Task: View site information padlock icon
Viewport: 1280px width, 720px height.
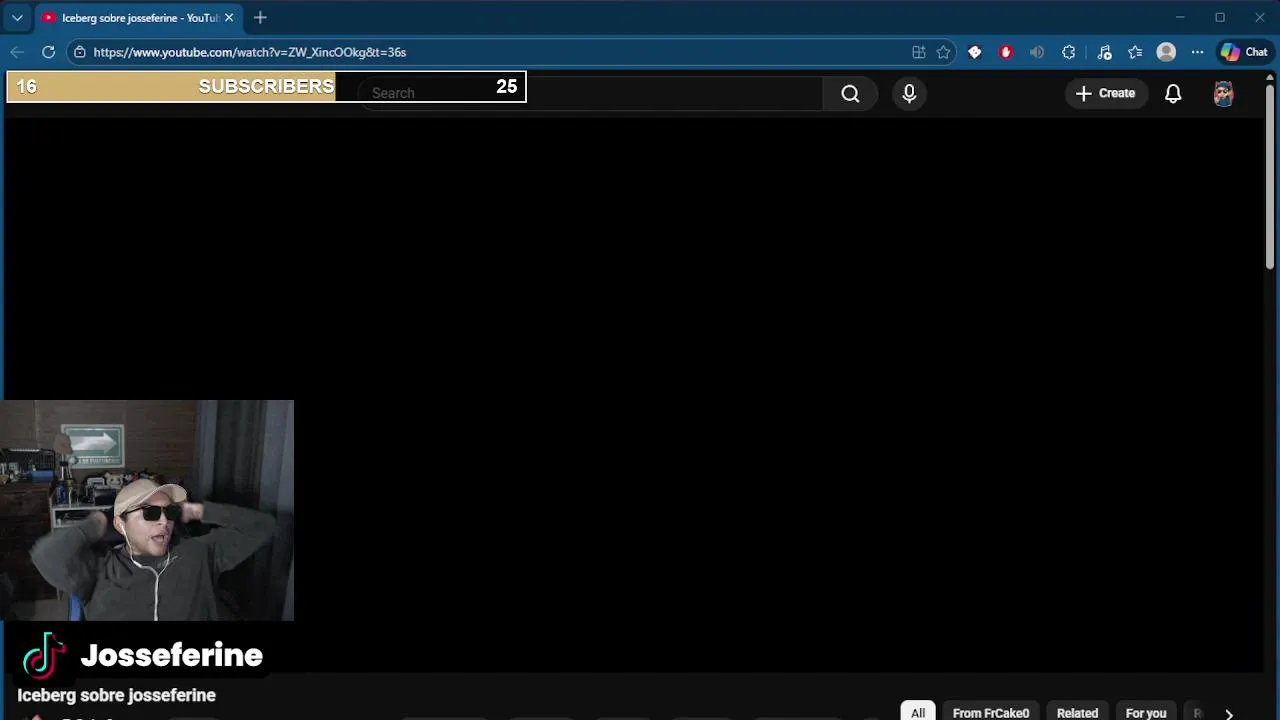Action: click(80, 52)
